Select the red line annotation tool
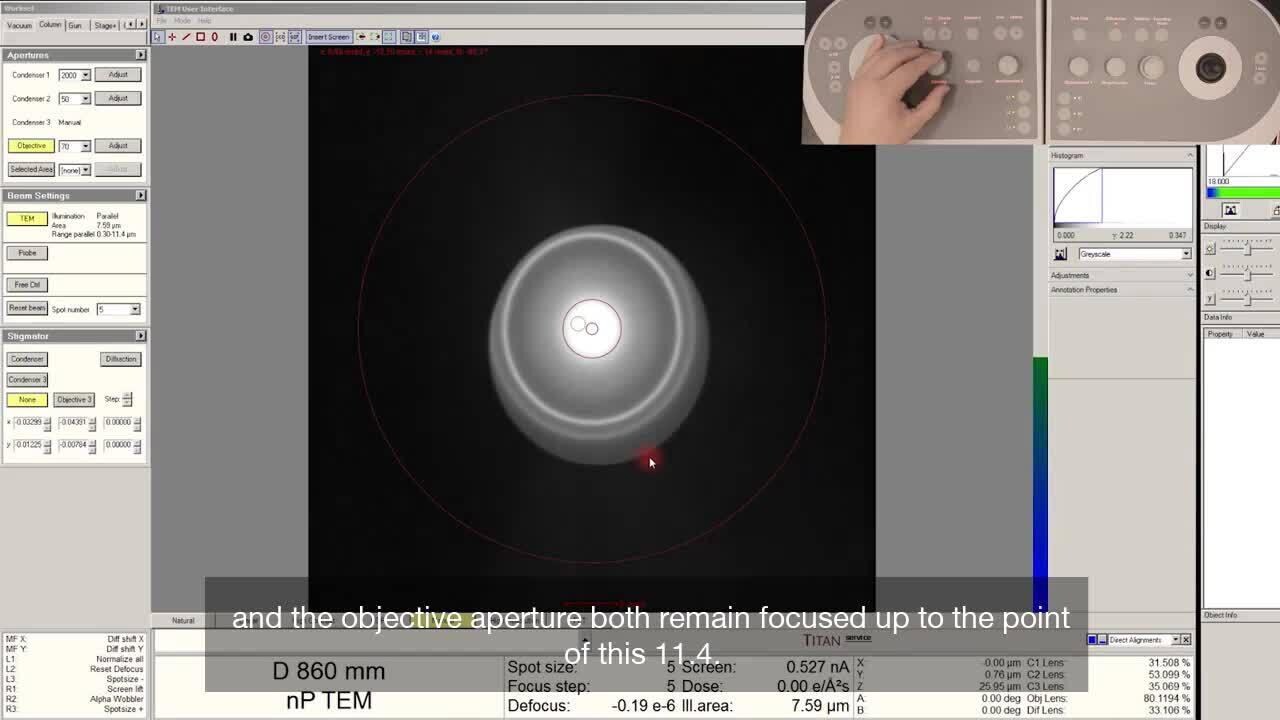Image resolution: width=1280 pixels, height=720 pixels. [186, 37]
